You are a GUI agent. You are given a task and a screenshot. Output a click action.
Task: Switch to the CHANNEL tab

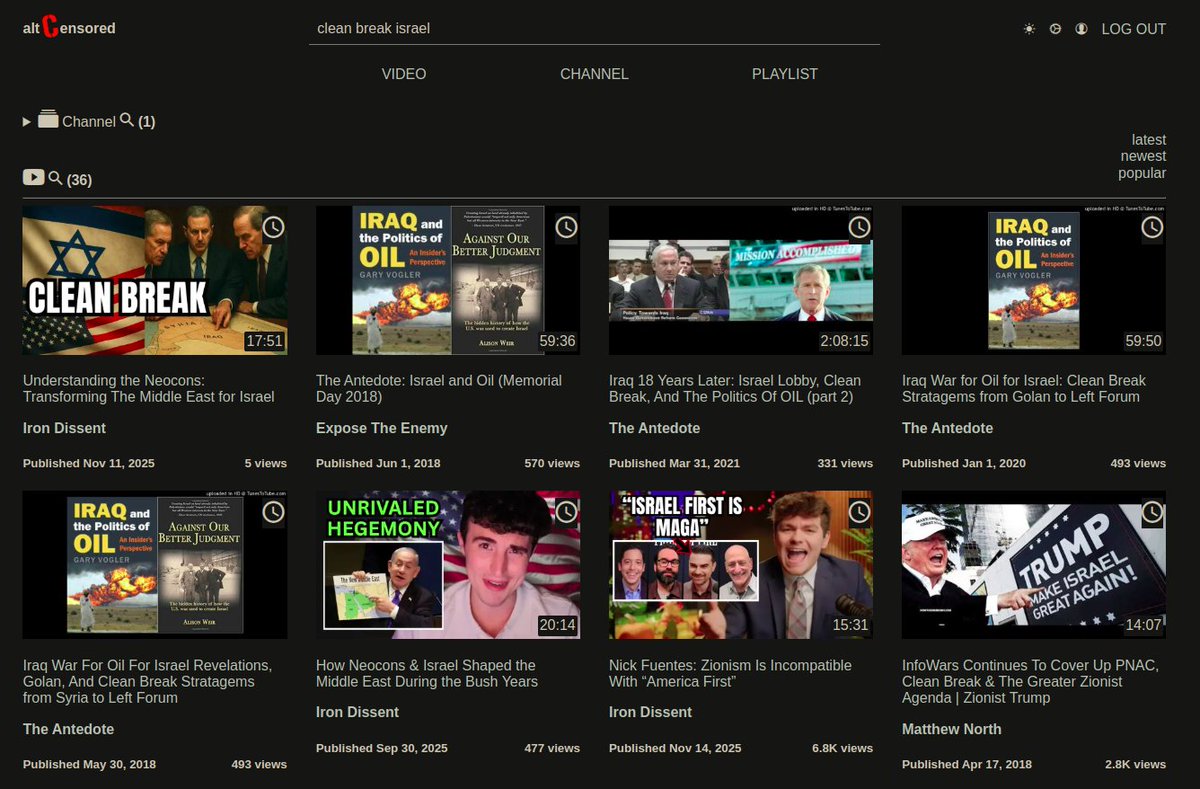594,74
